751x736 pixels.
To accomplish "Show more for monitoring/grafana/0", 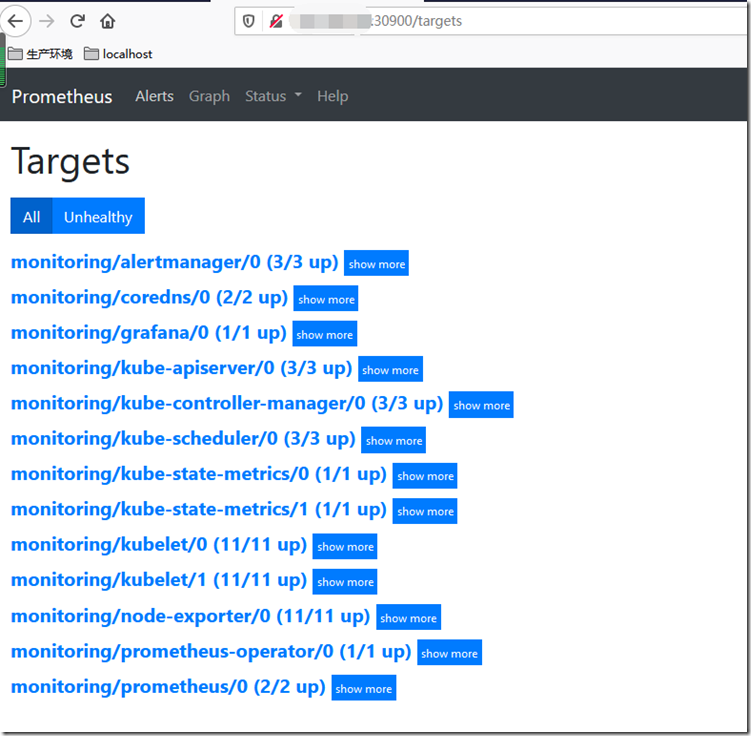I will click(325, 334).
